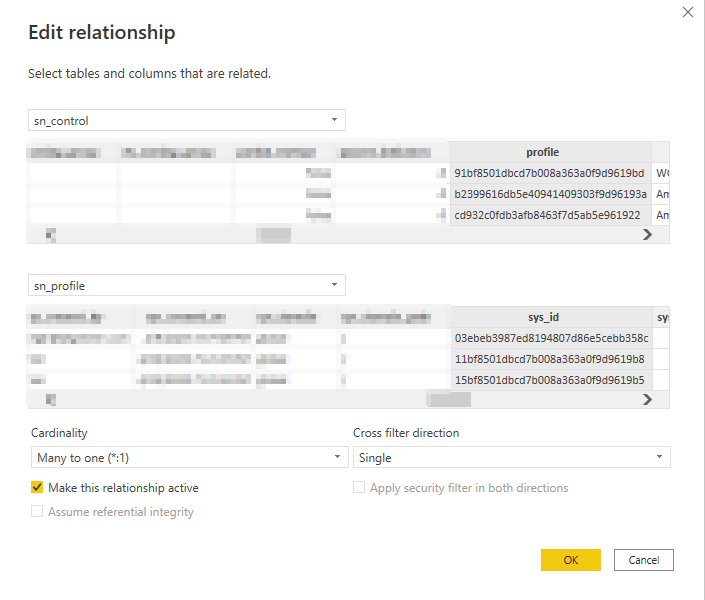
Task: Select the profile column header
Action: click(551, 152)
